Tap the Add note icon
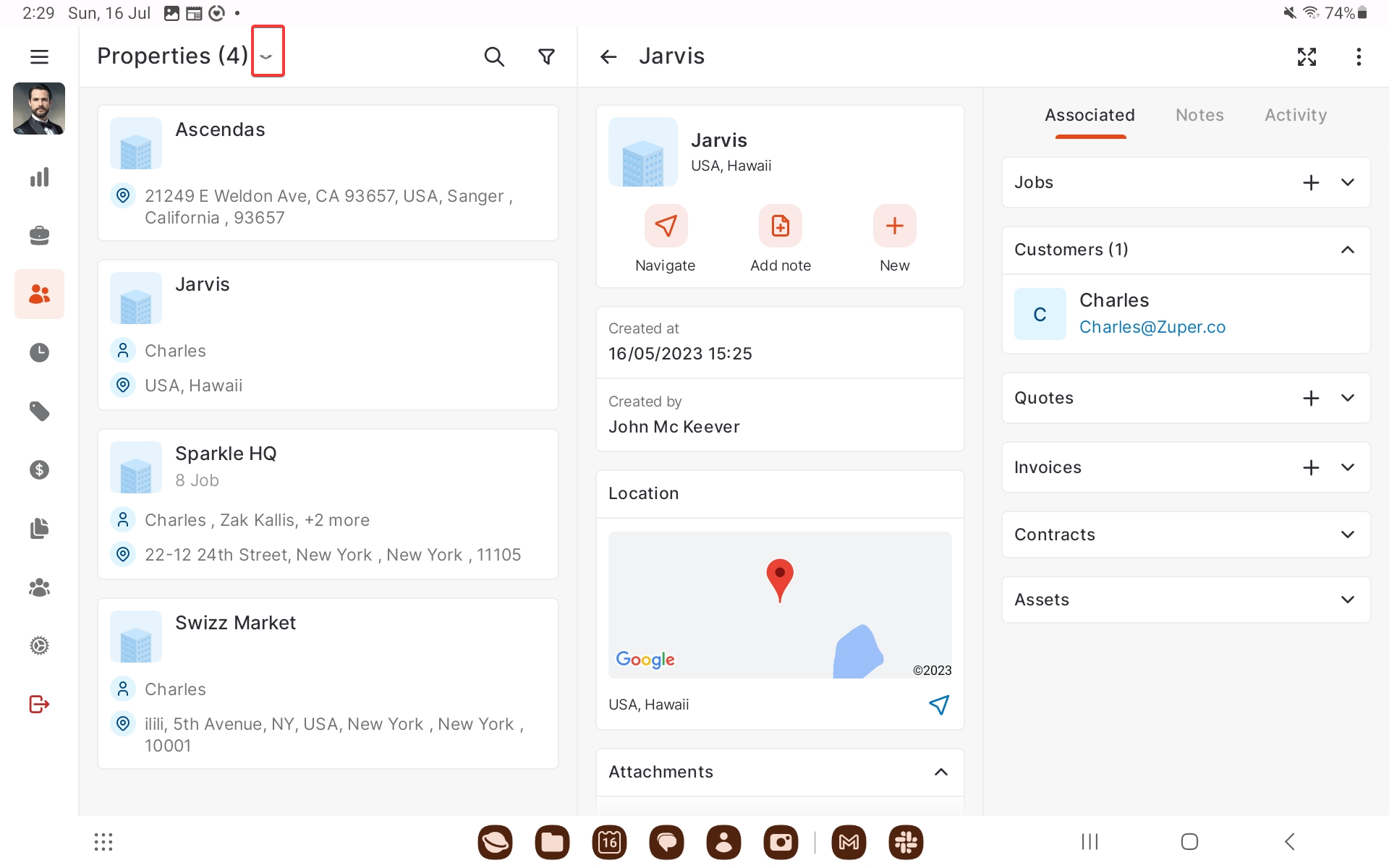1389x868 pixels. coord(780,226)
